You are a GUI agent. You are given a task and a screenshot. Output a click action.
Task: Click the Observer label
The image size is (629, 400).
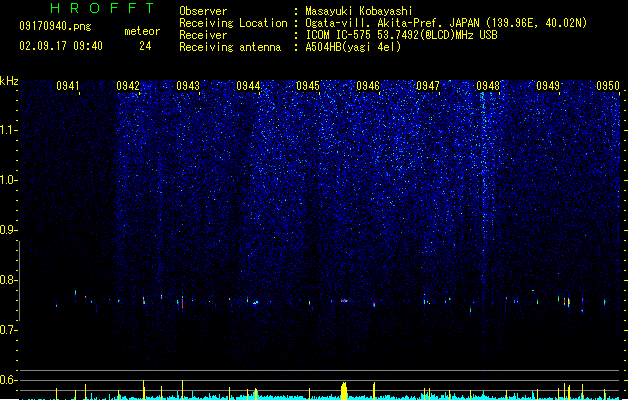tap(203, 11)
